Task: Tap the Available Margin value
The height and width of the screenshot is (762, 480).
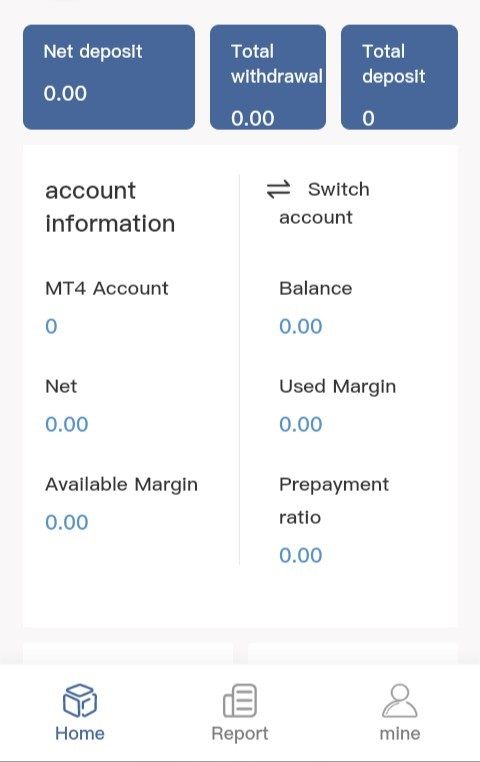Action: pos(67,523)
